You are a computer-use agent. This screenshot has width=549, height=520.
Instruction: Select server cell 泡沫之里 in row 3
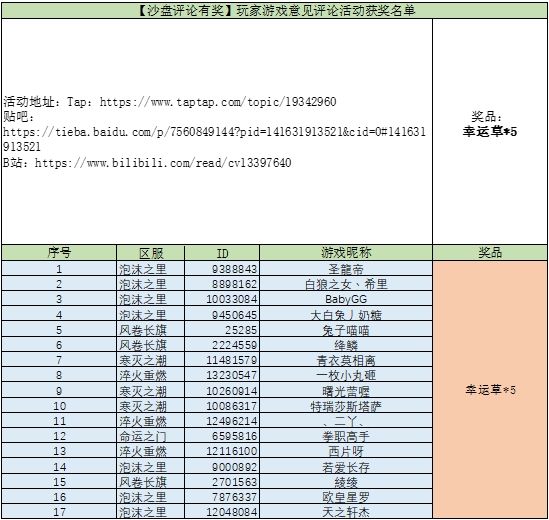pyautogui.click(x=151, y=299)
